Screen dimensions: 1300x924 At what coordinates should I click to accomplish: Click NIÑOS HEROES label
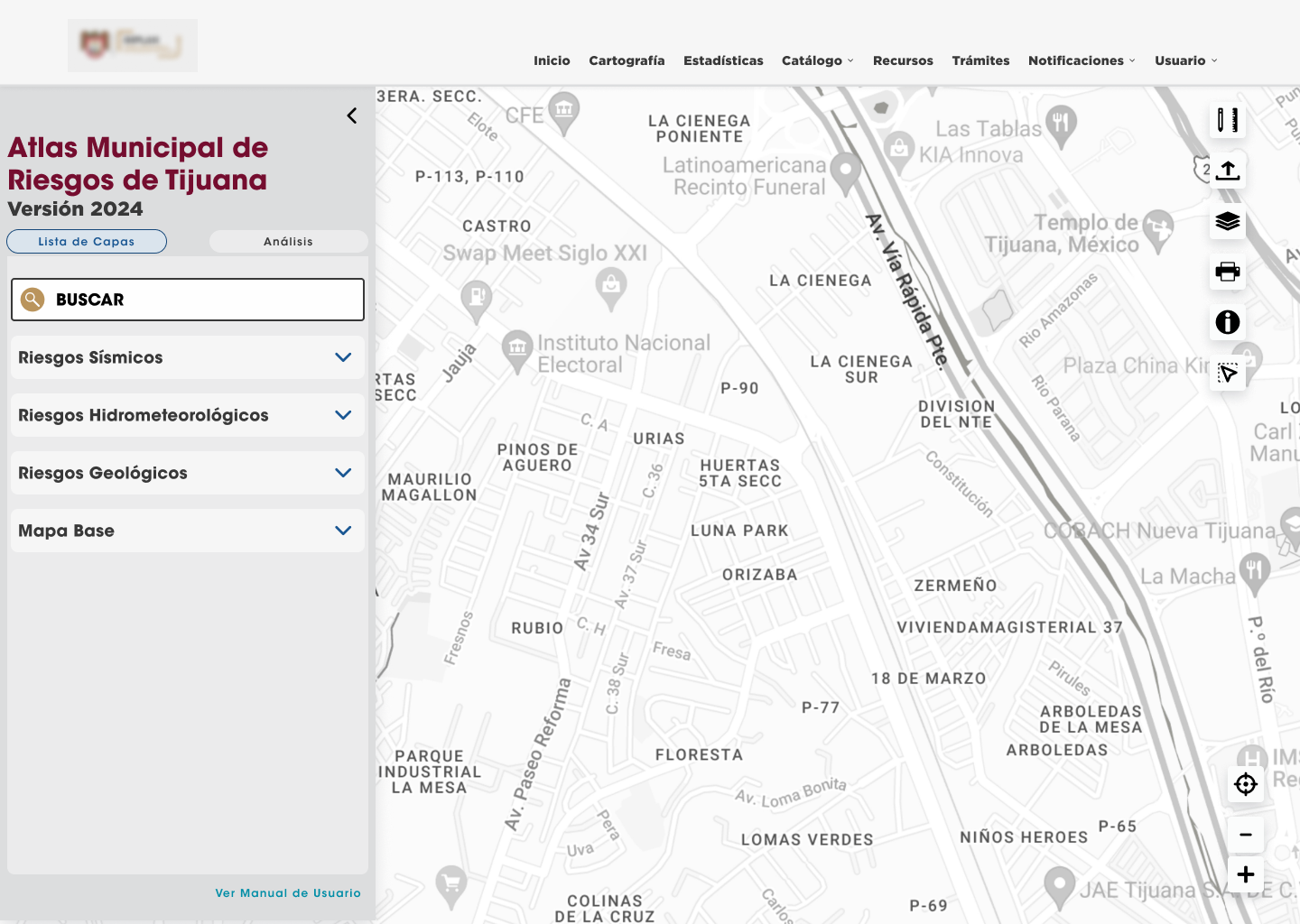(x=1024, y=836)
